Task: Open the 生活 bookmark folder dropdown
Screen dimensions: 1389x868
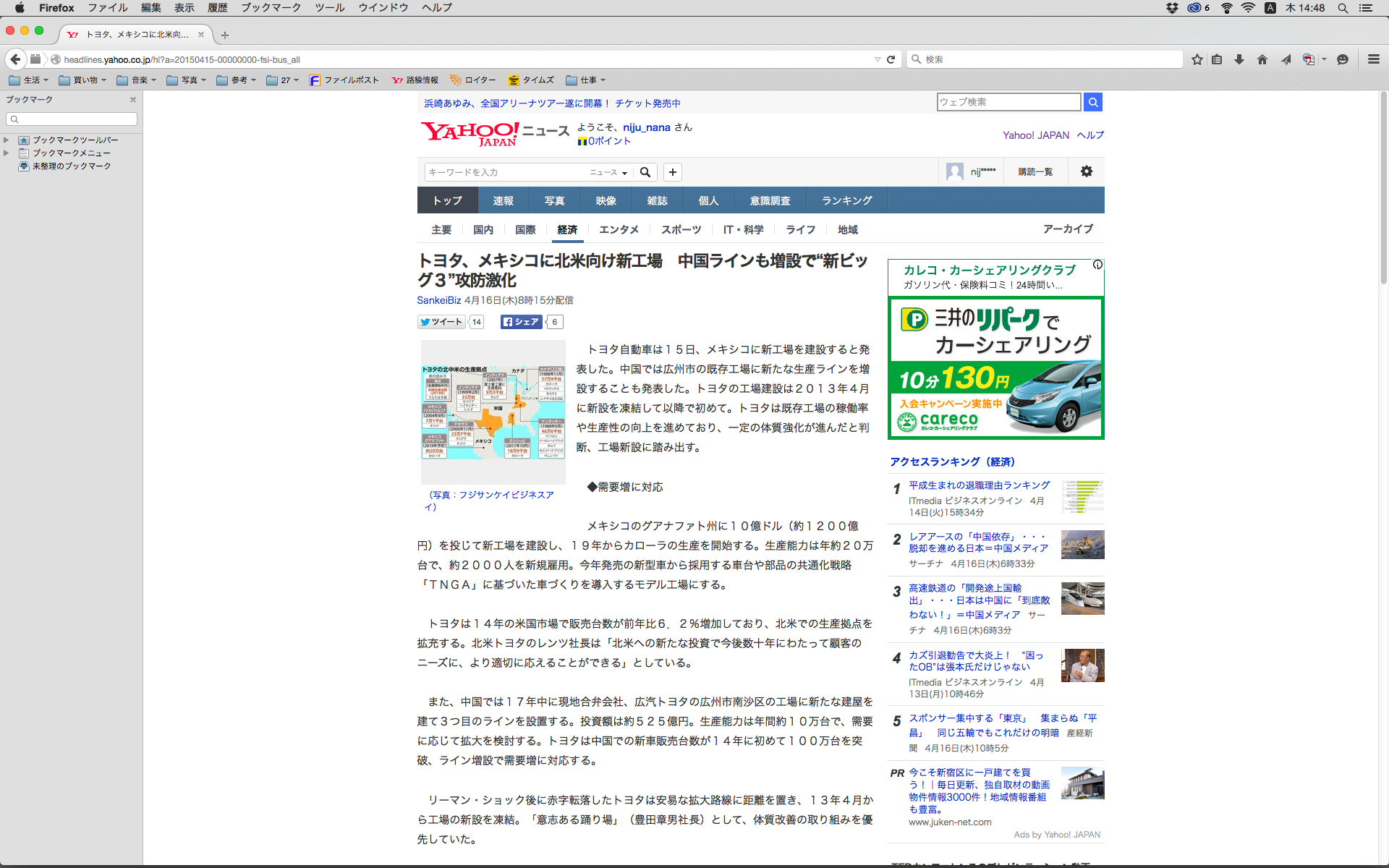Action: [x=29, y=80]
